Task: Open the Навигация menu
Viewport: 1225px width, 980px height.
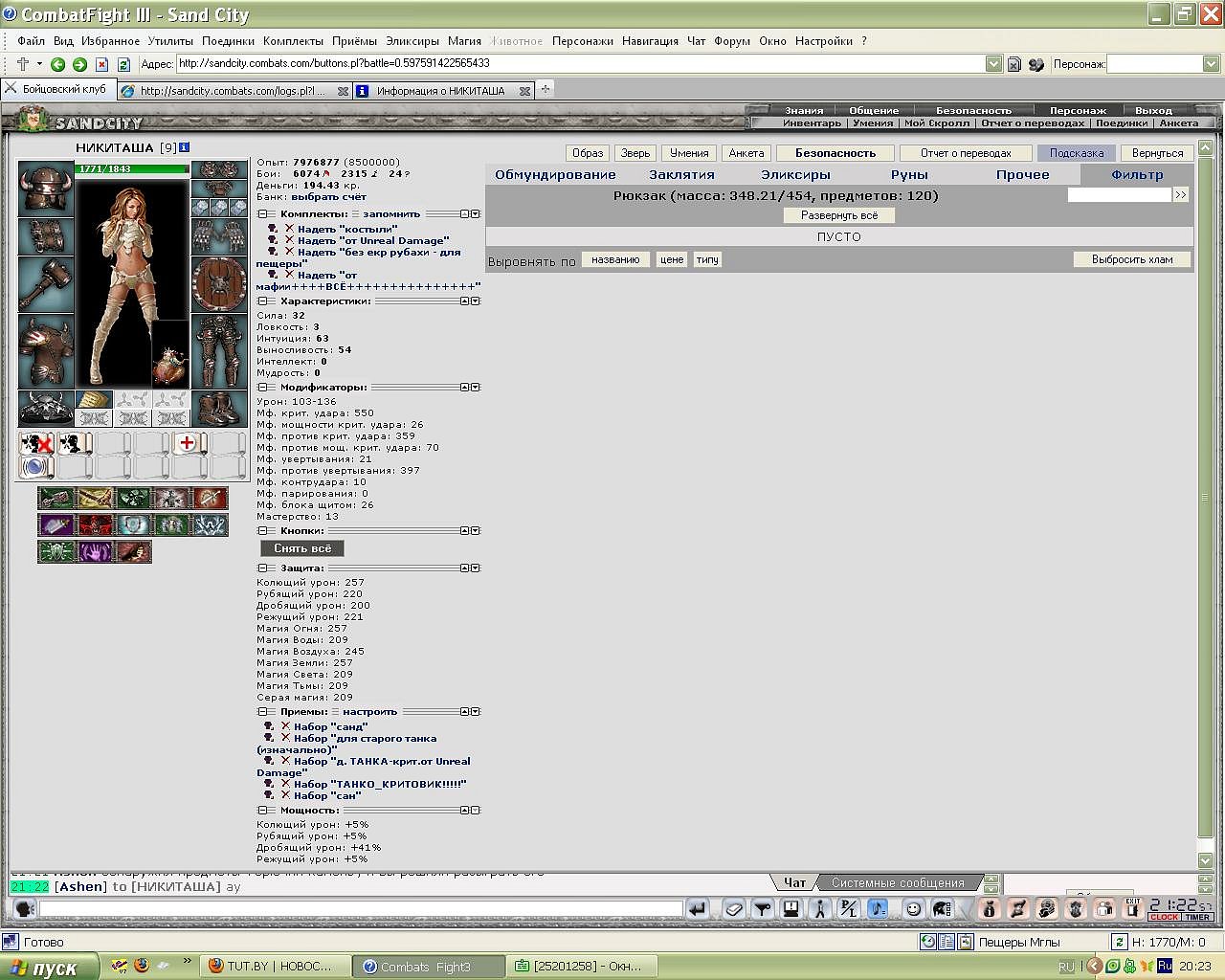Action: pos(650,41)
